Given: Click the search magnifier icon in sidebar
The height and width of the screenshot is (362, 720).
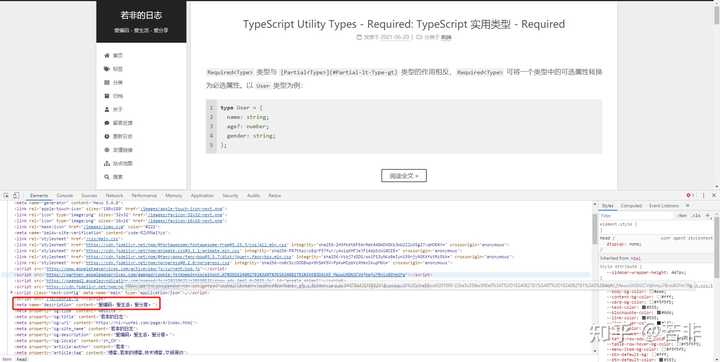Looking at the screenshot, I should 107,177.
